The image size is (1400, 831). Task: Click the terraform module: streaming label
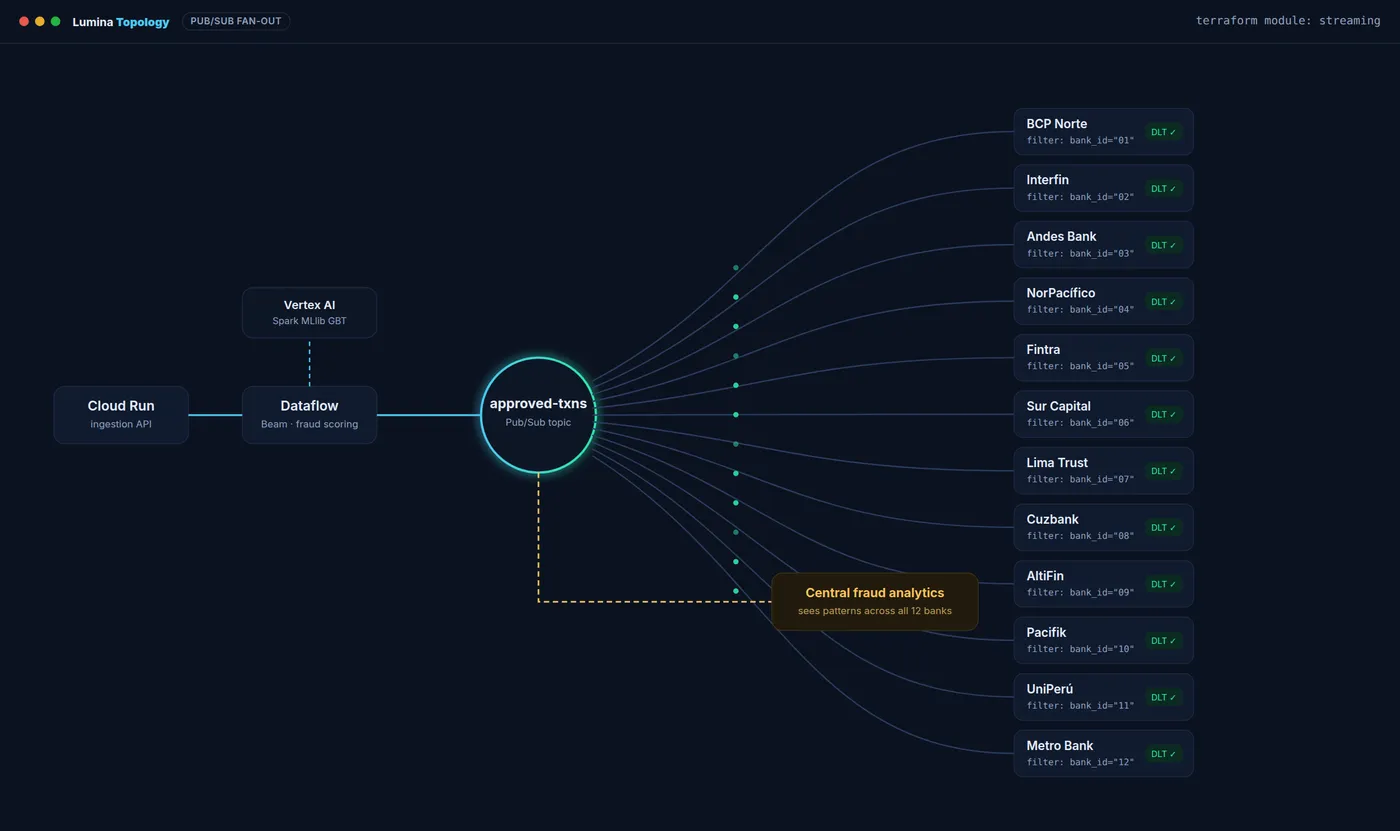point(1288,21)
